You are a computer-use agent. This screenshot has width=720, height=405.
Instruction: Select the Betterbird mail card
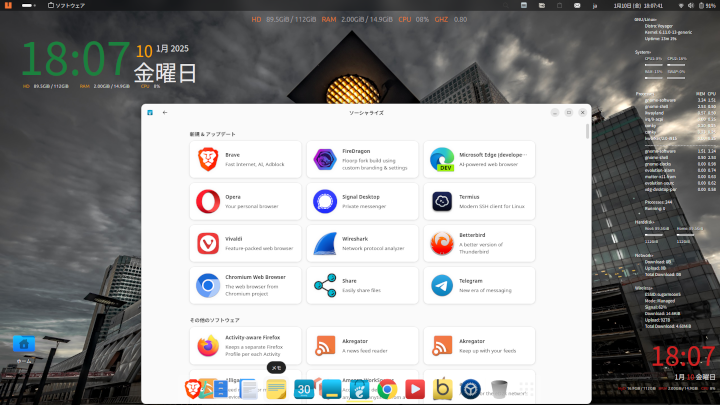[479, 243]
